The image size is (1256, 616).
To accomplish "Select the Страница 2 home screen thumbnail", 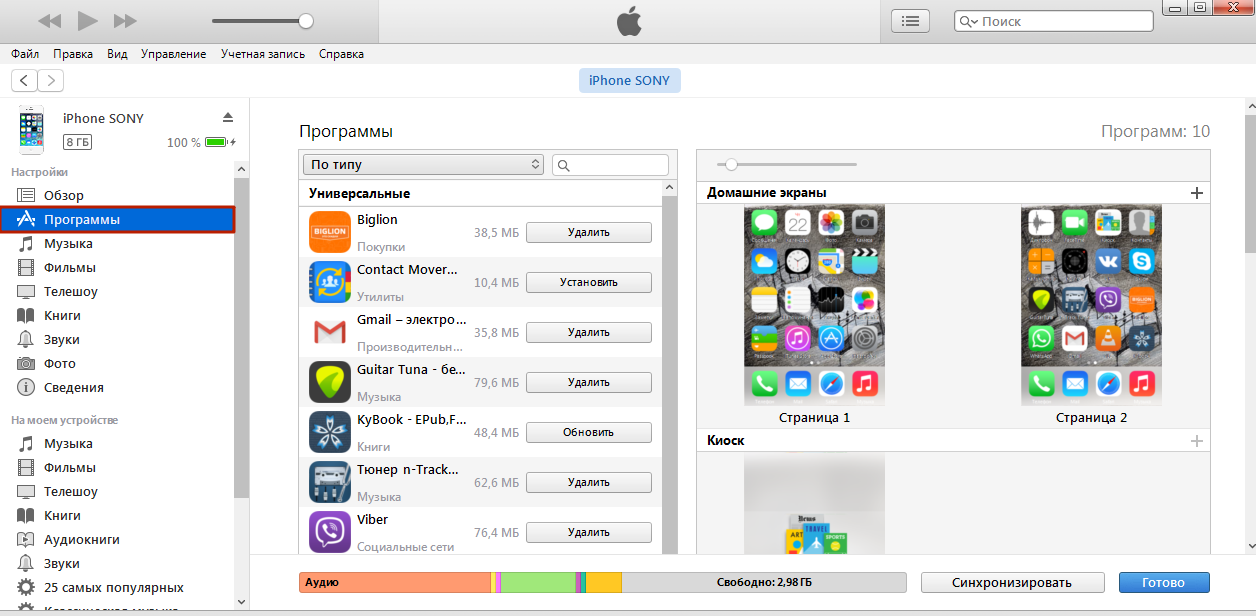I will pos(1091,305).
